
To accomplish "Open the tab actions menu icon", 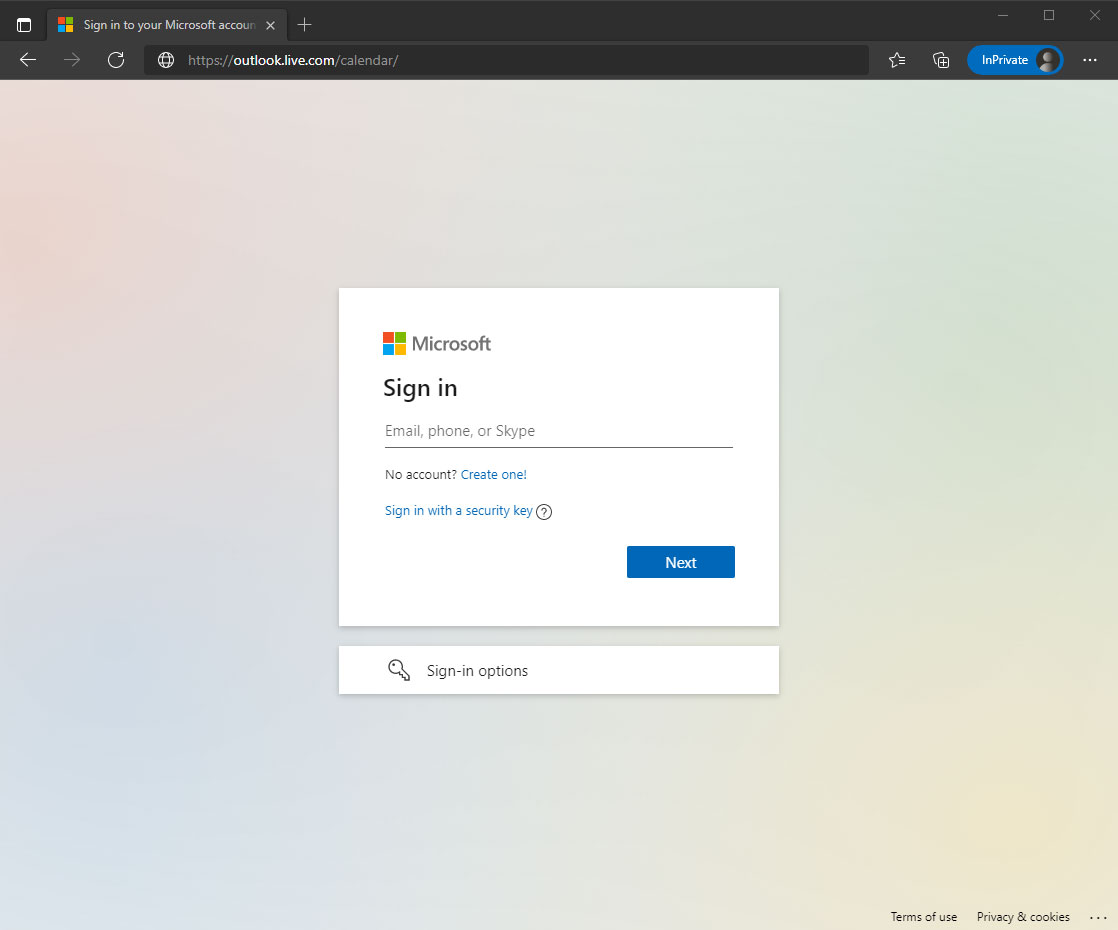I will point(24,25).
